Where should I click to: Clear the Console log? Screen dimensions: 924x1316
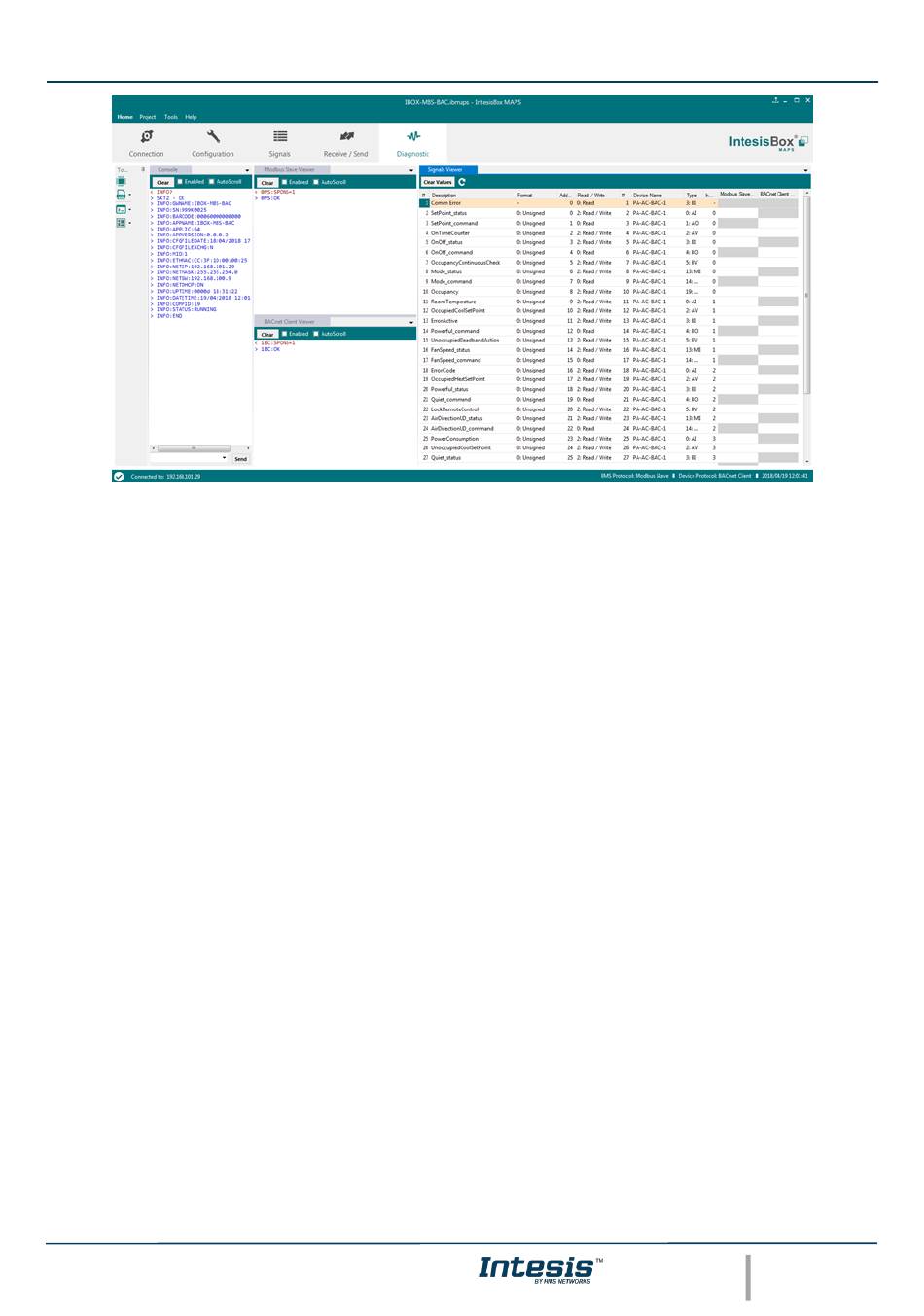coord(162,182)
